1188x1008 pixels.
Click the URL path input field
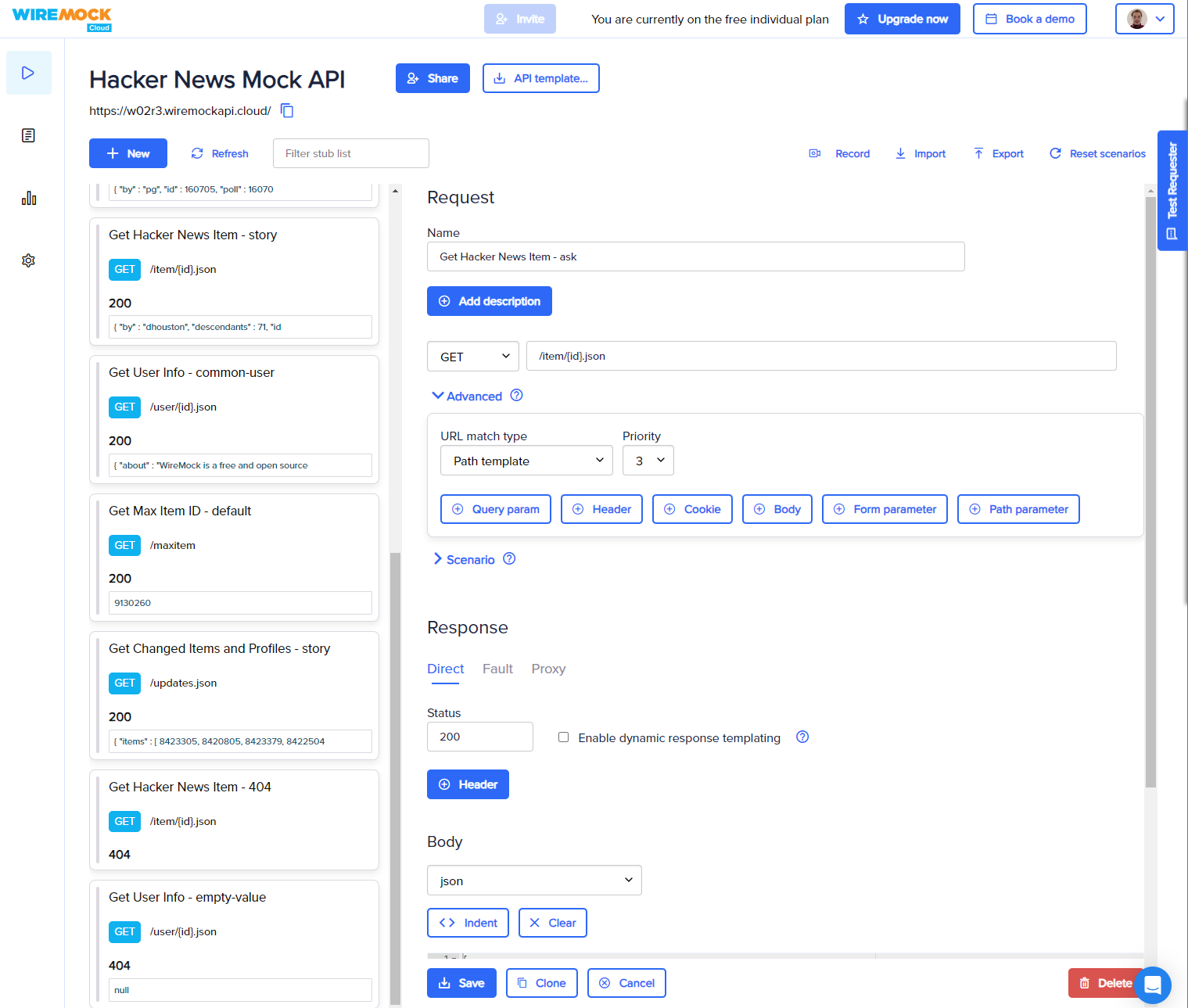tap(821, 356)
